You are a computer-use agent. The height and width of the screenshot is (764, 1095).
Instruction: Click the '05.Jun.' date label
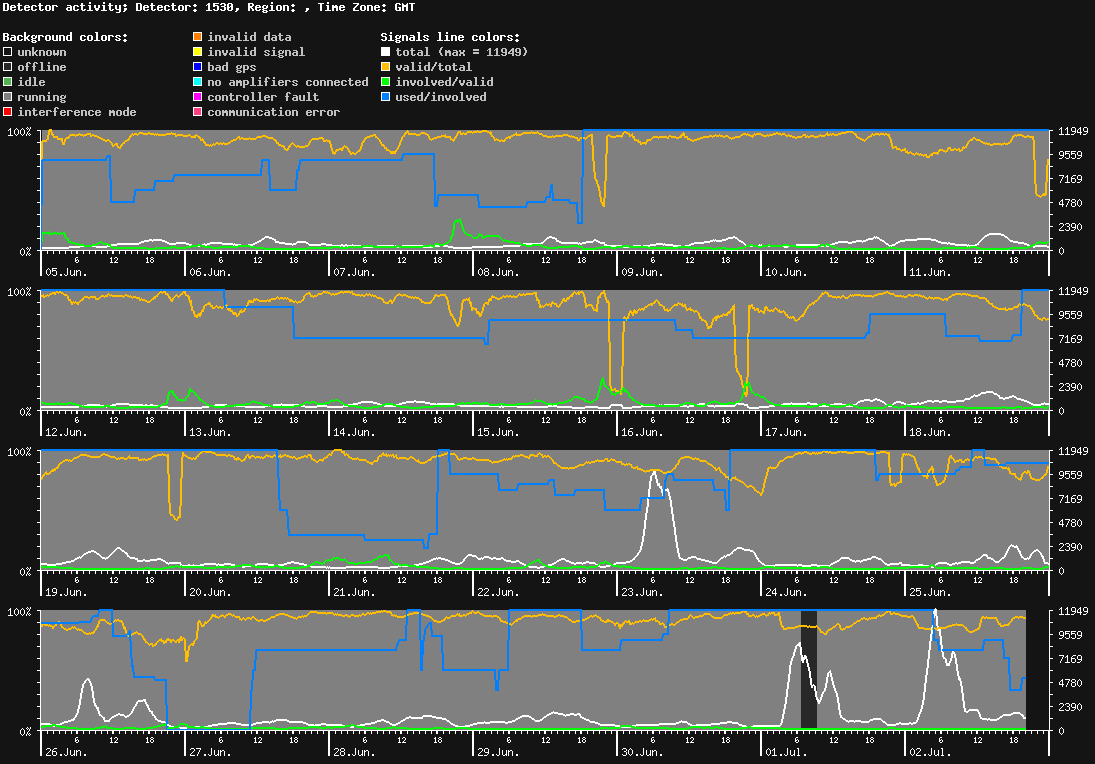(x=66, y=272)
